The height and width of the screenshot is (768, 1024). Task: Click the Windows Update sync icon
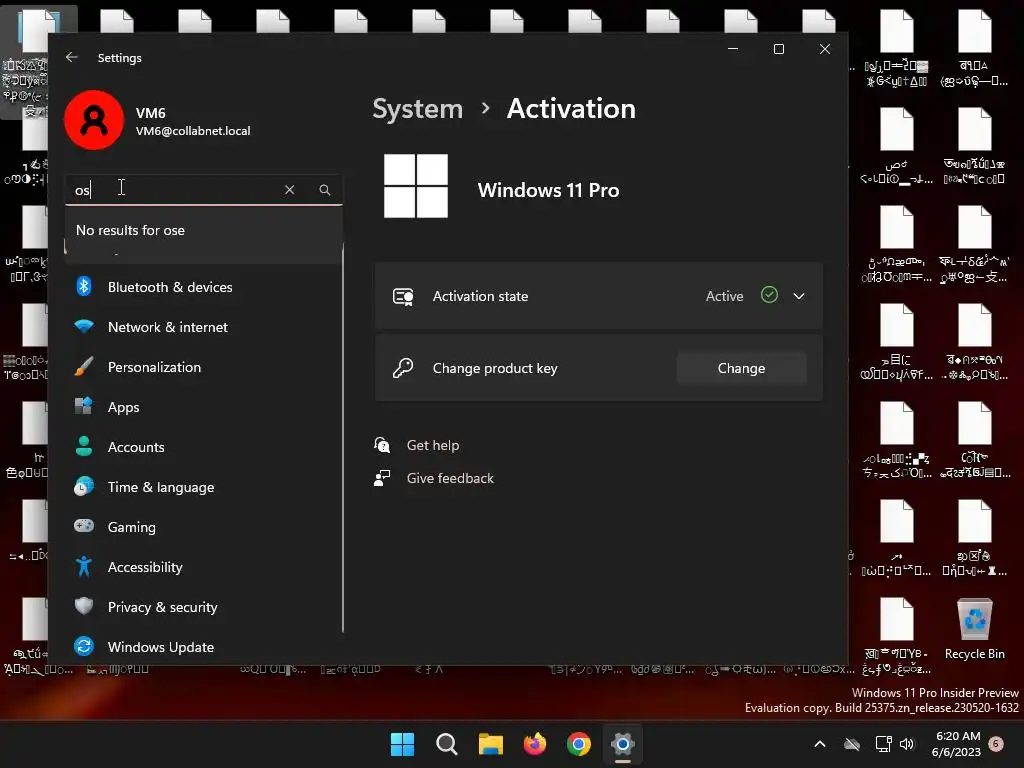coord(84,647)
